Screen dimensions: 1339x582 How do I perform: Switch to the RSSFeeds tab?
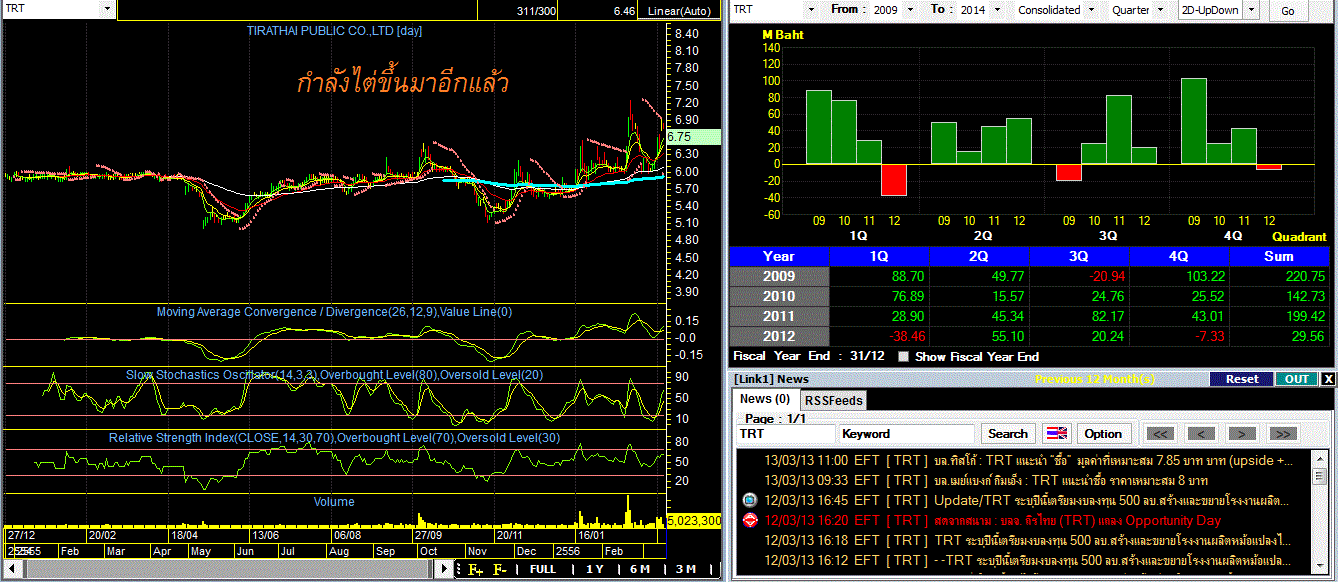(x=834, y=400)
